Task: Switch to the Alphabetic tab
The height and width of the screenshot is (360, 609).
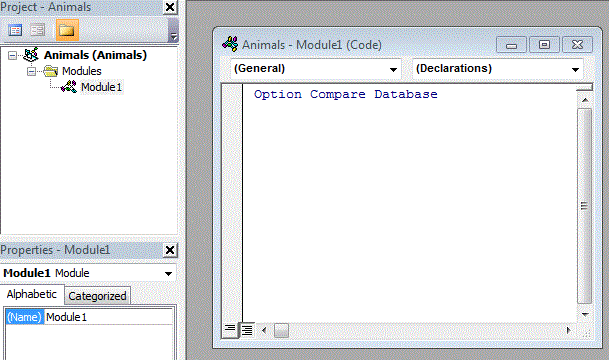Action: [31, 294]
